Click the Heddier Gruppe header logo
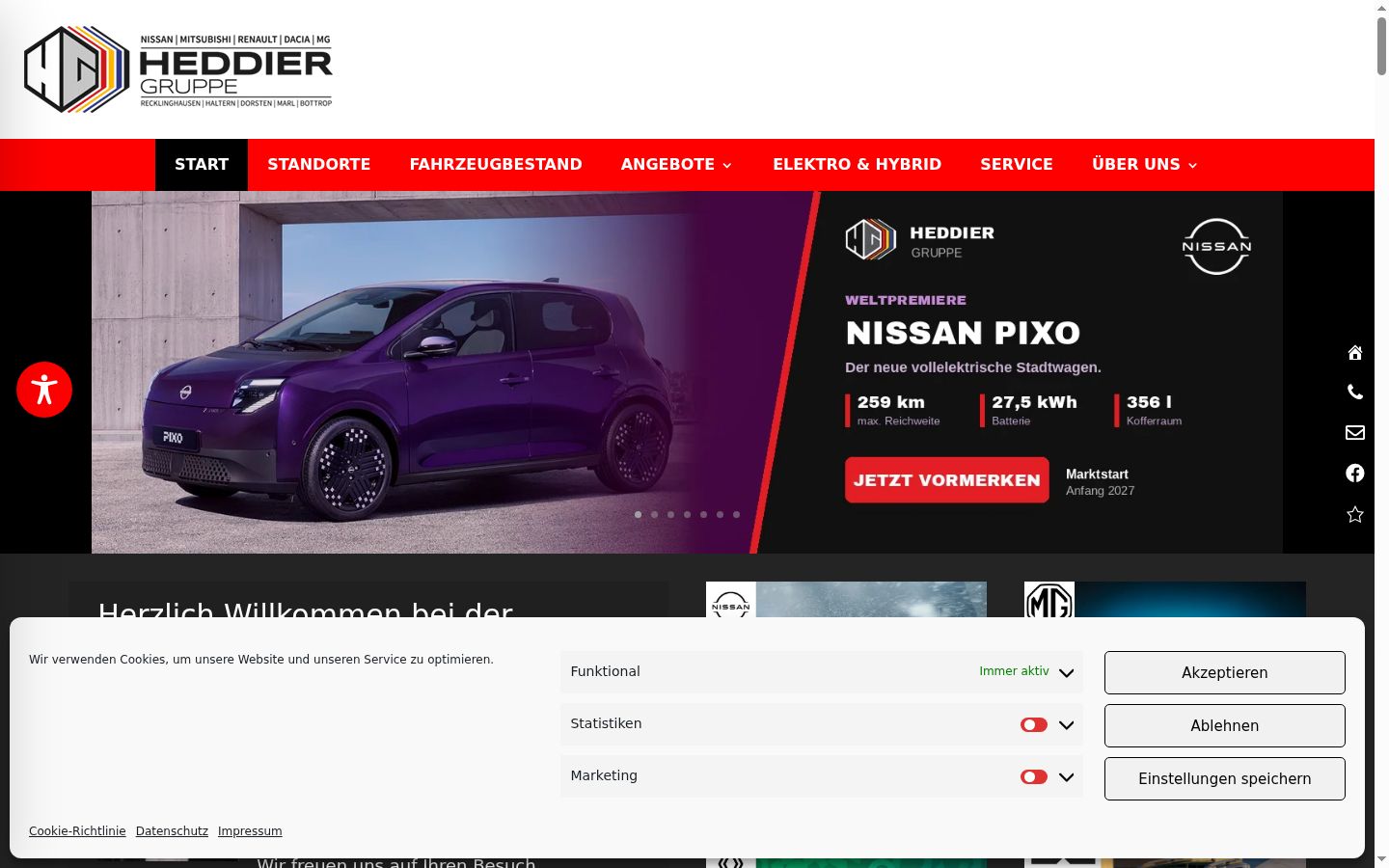This screenshot has width=1389, height=868. pyautogui.click(x=178, y=69)
